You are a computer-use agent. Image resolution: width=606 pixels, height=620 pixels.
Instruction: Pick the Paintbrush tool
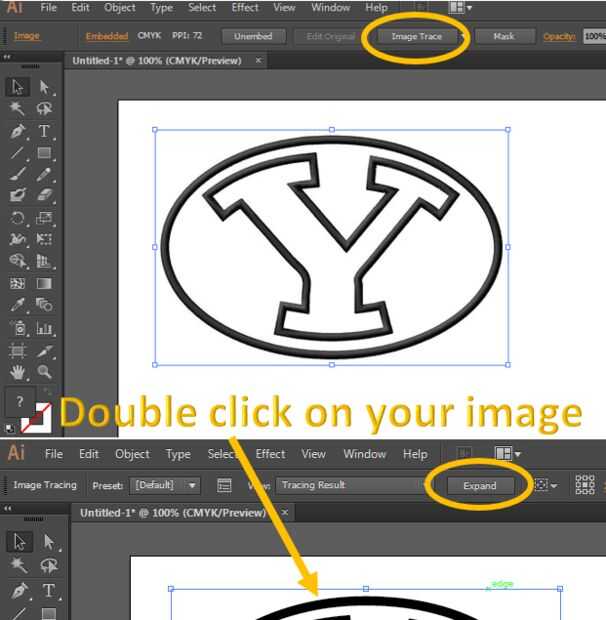coord(17,174)
